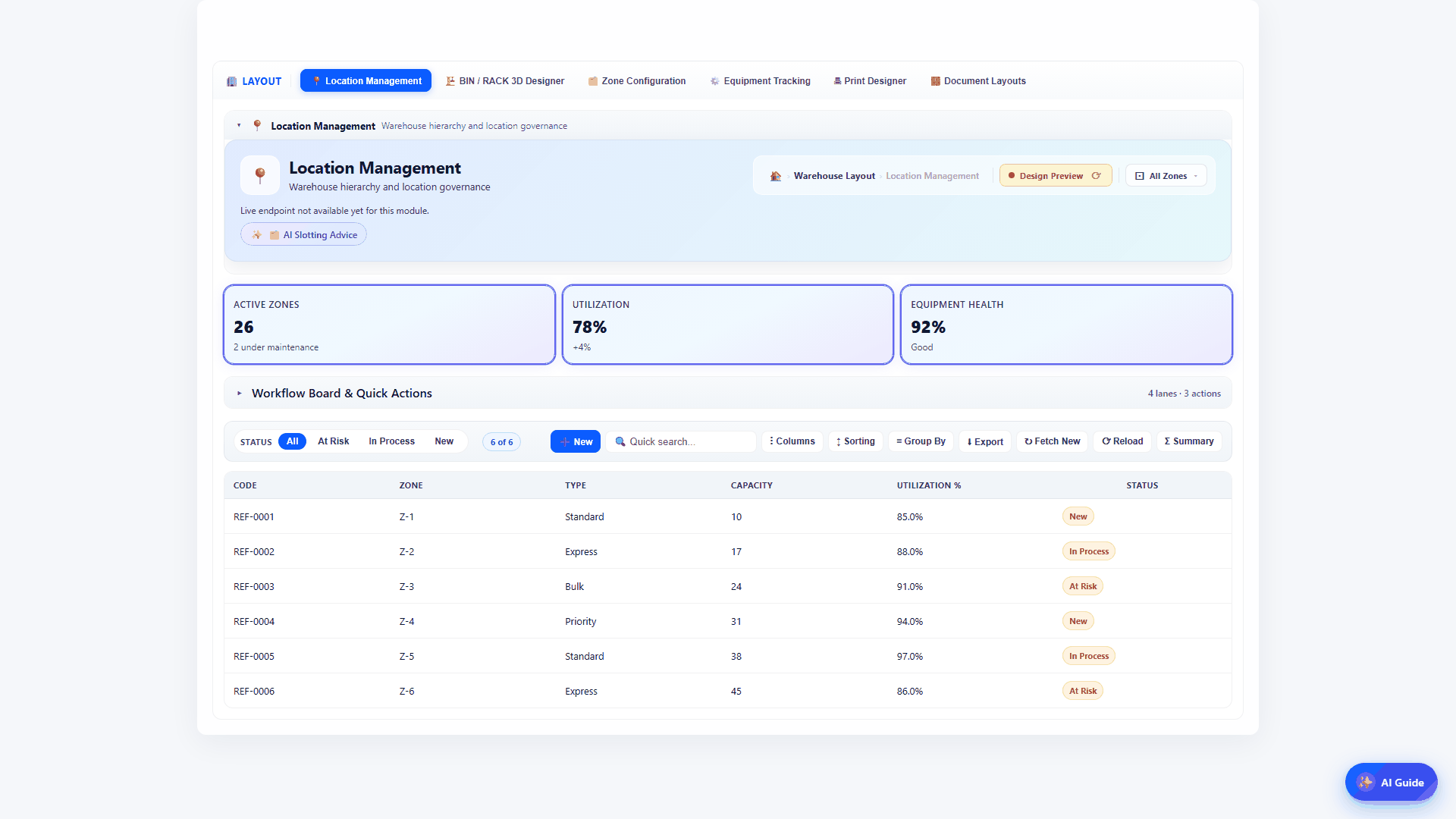
Task: Click the Equipment Health stat card
Action: [x=1066, y=325]
